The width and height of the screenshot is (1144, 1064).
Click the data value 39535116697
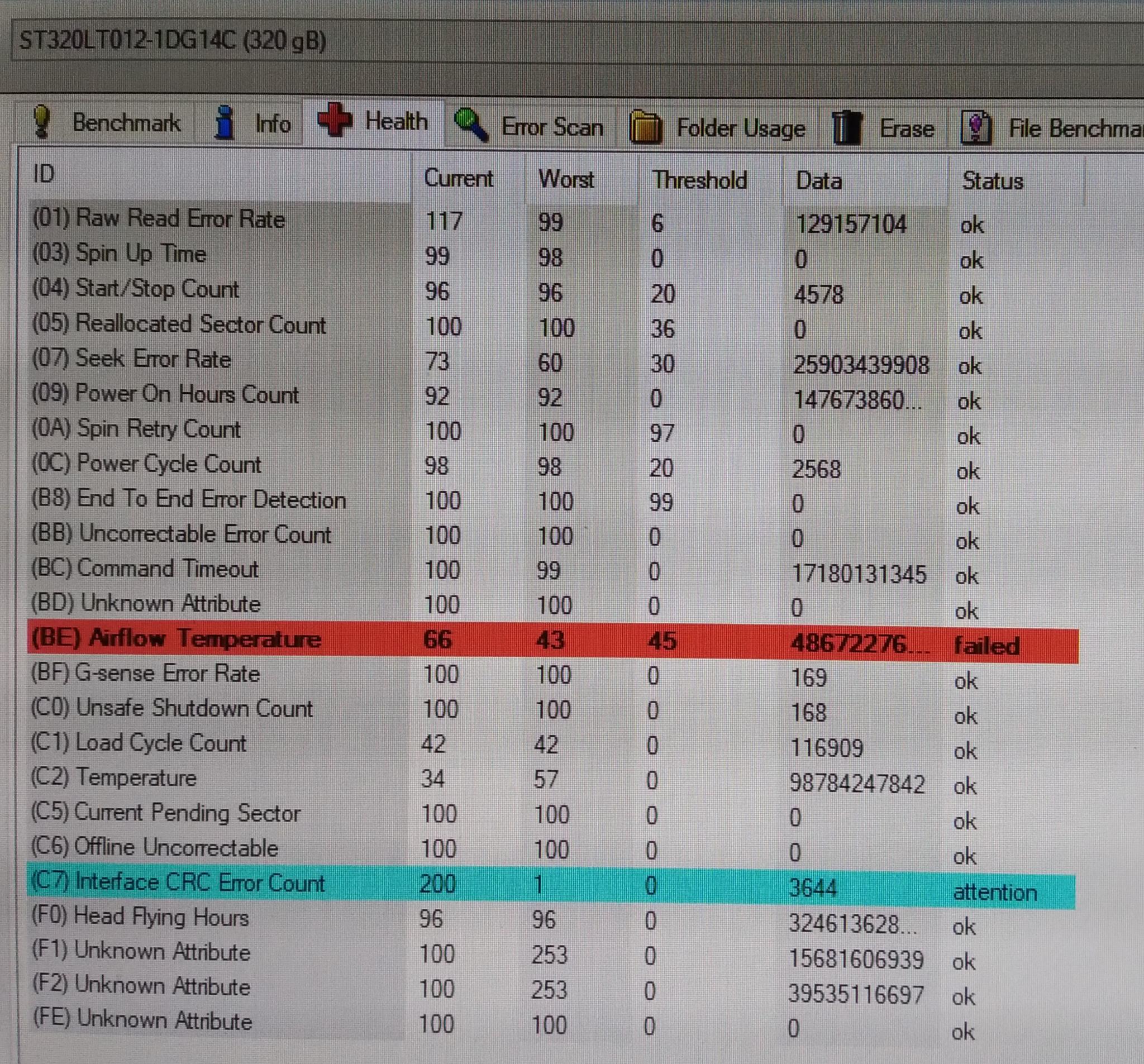[x=856, y=994]
